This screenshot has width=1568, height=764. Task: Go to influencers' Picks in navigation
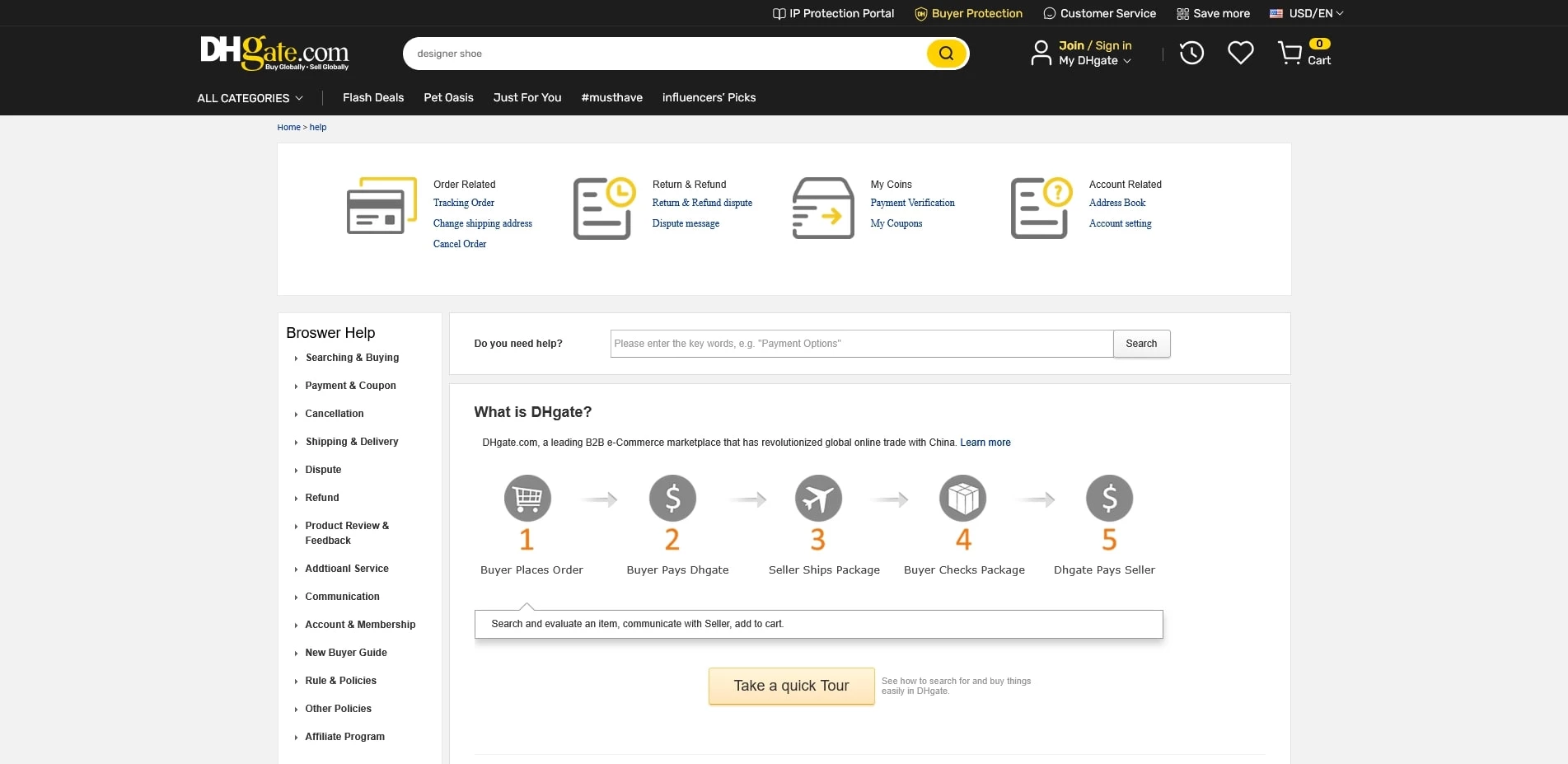coord(709,97)
